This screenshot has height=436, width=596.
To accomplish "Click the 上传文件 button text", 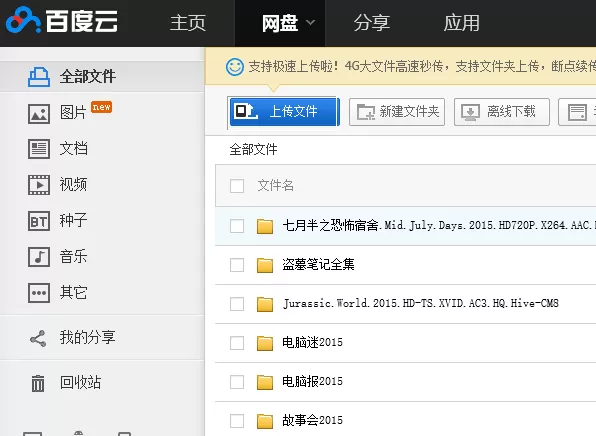I will [x=293, y=111].
